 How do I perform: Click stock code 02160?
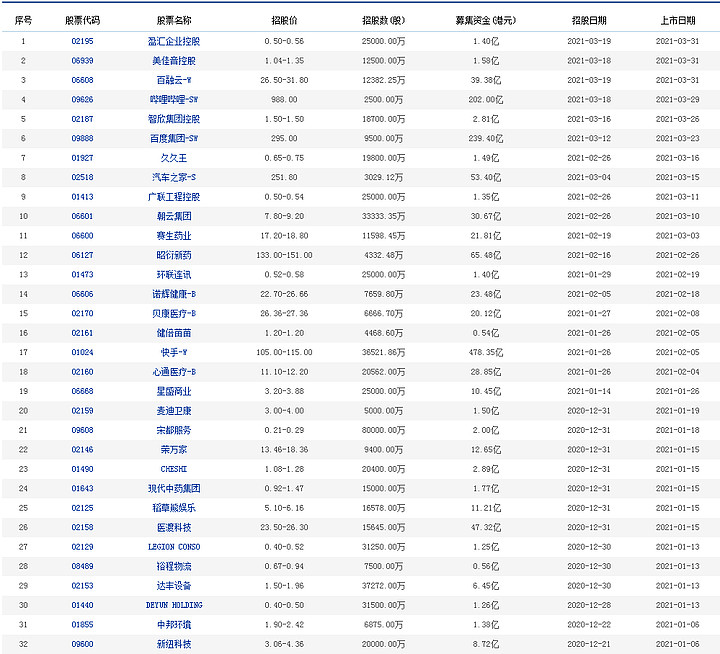(x=82, y=372)
